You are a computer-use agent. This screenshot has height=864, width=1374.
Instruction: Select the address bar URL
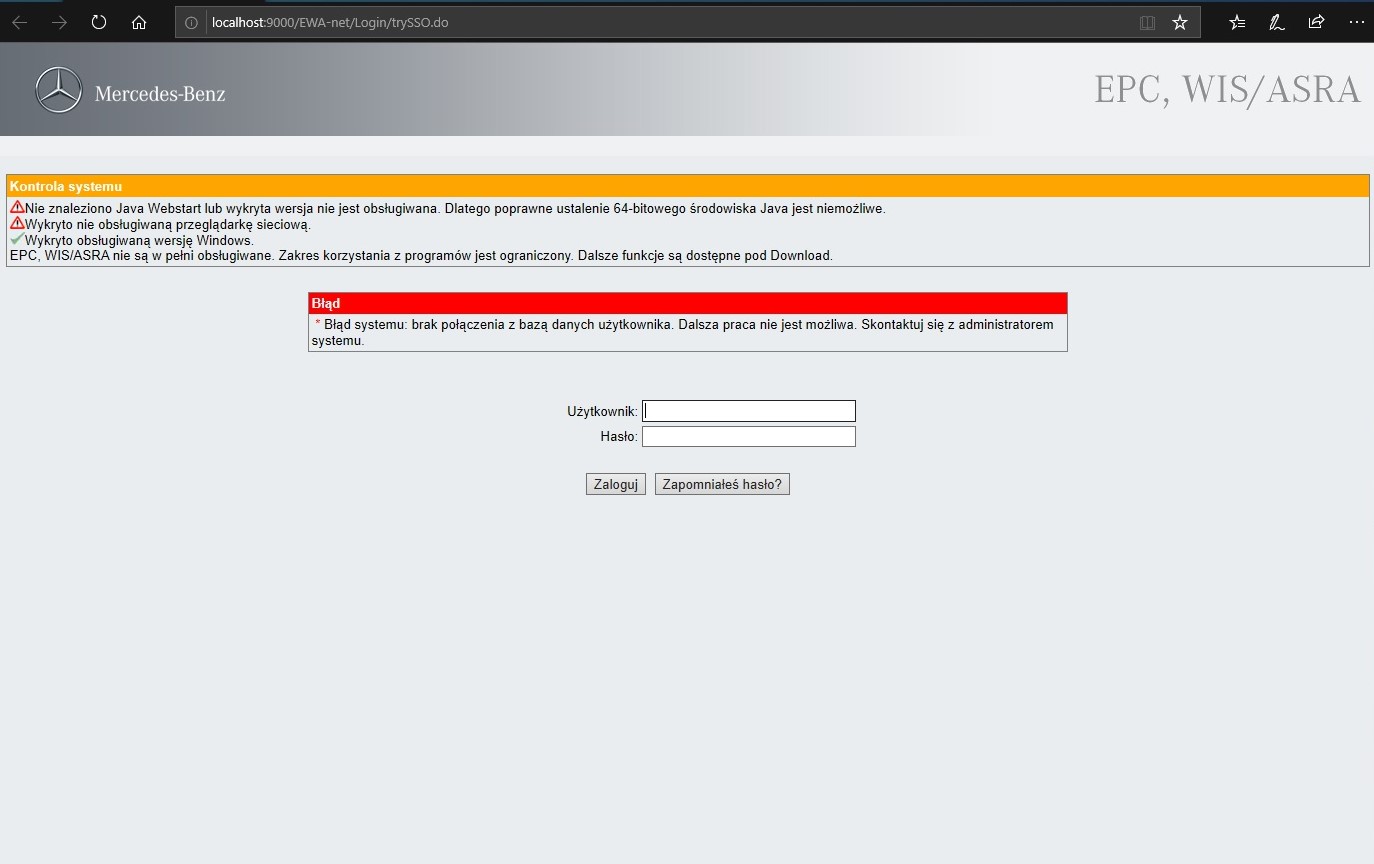tap(330, 22)
